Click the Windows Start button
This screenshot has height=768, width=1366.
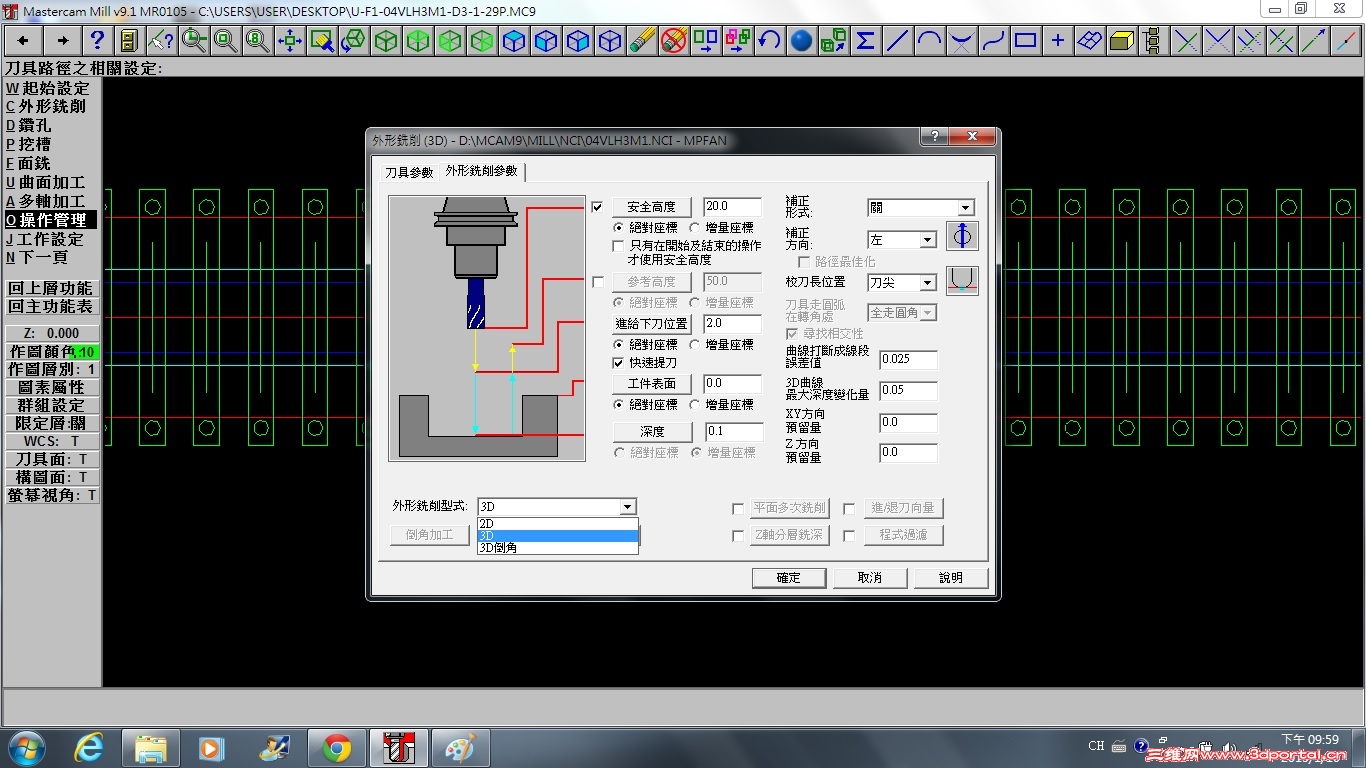(x=26, y=748)
